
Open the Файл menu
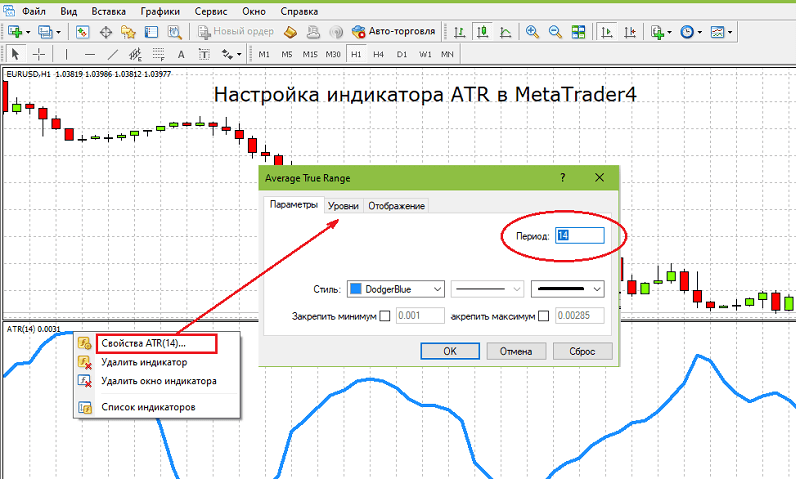pos(34,11)
